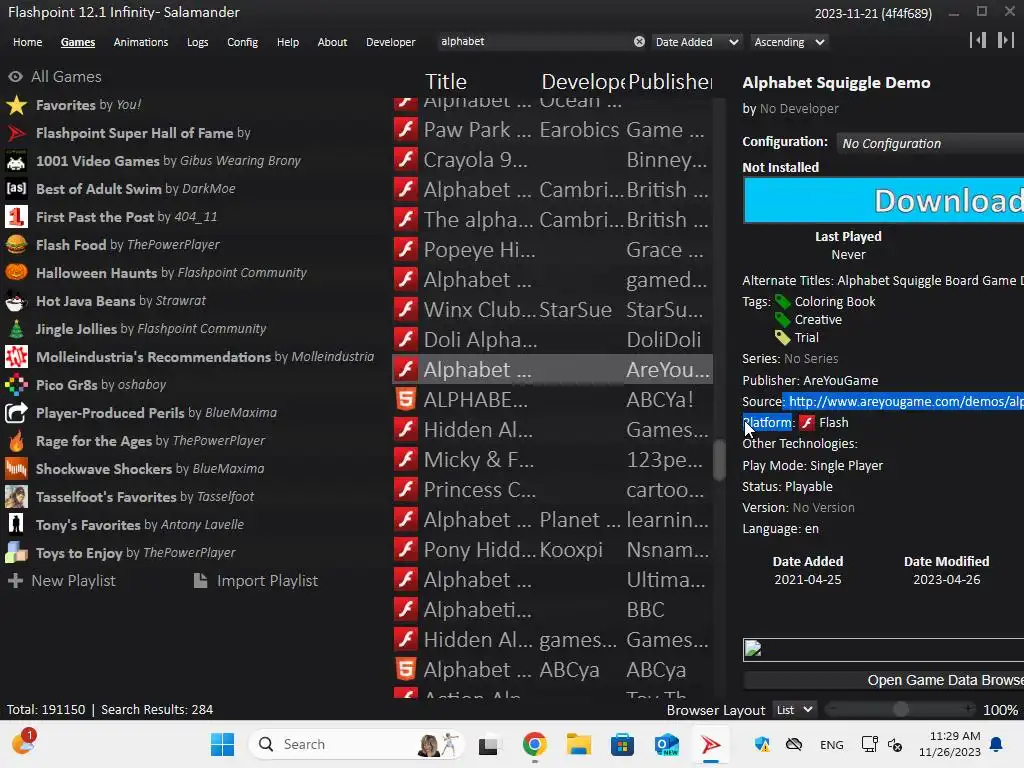Open Game Data Browser
The height and width of the screenshot is (768, 1024).
[x=884, y=680]
